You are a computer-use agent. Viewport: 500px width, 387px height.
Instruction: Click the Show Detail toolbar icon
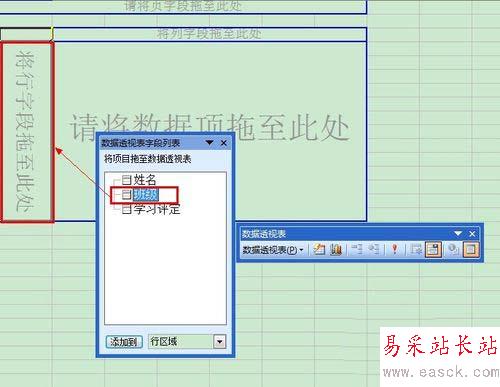click(374, 249)
